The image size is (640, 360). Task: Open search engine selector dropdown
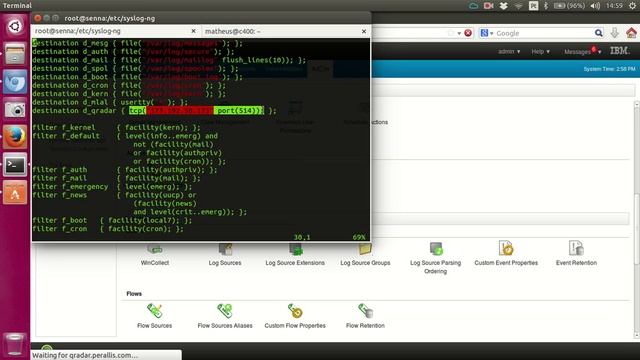click(x=487, y=33)
